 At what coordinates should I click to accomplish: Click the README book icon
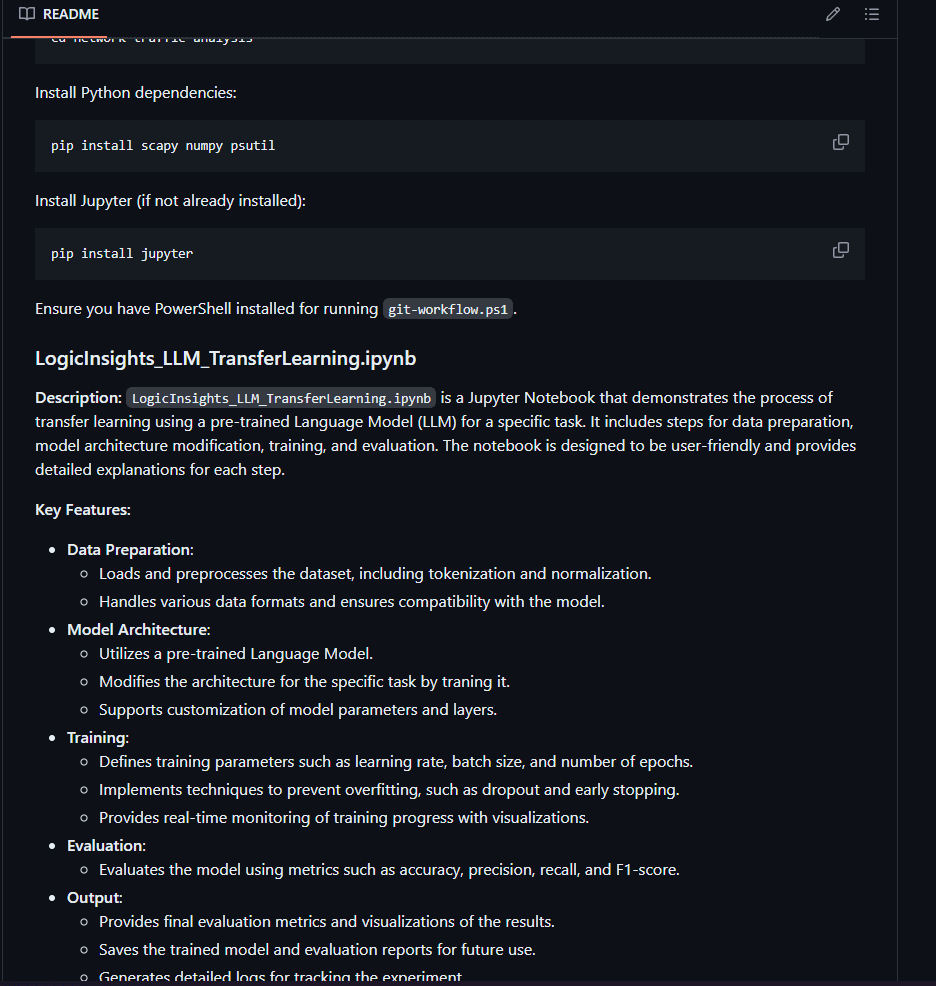tap(27, 14)
